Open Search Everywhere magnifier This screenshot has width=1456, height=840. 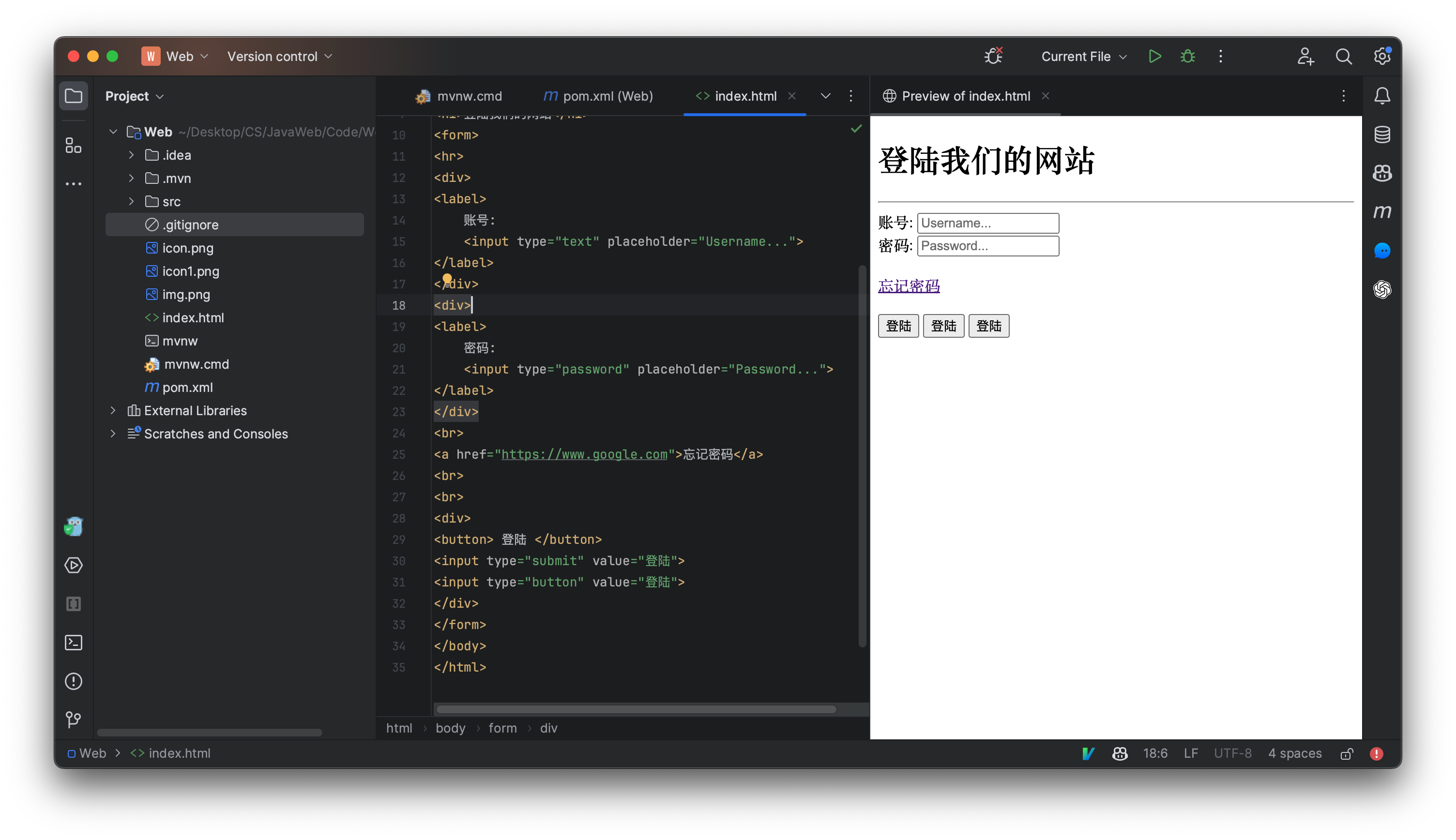(x=1344, y=56)
